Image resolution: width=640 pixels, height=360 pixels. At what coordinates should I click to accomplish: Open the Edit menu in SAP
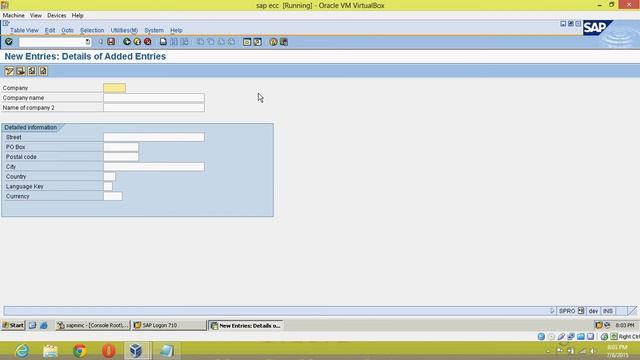click(50, 30)
